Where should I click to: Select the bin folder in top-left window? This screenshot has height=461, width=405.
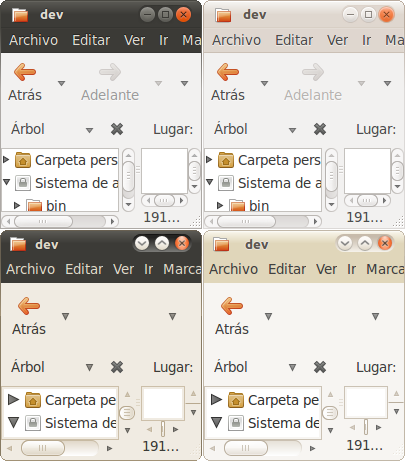[46, 206]
